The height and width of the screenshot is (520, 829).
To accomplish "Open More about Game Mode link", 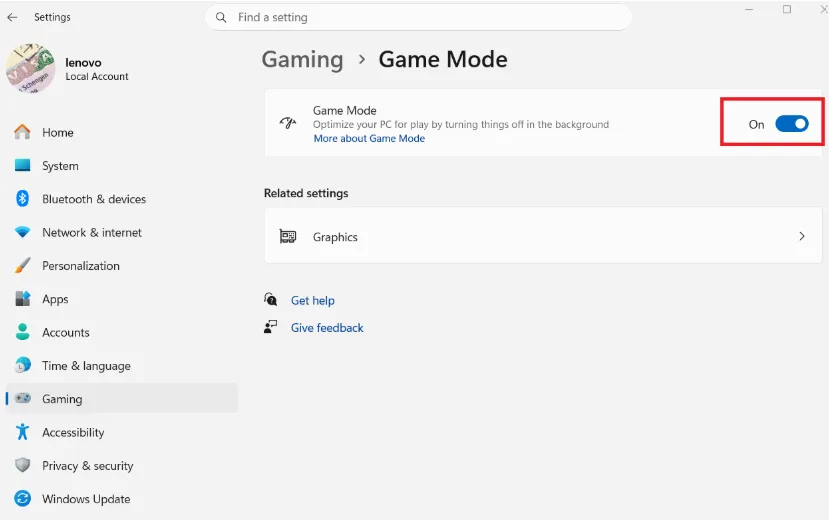I will click(369, 138).
